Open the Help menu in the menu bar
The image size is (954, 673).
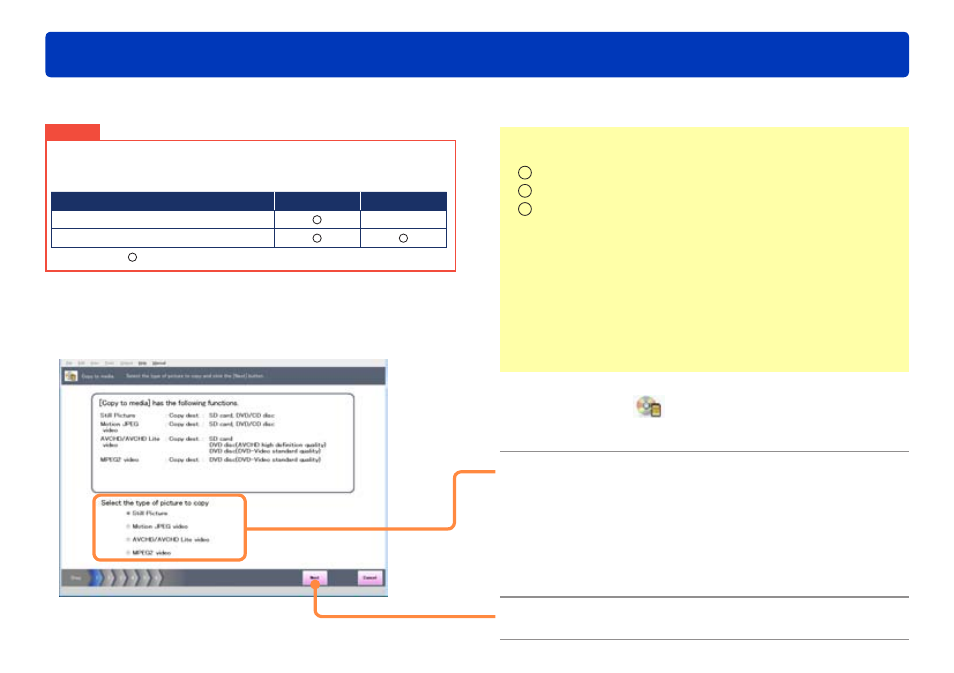coord(142,363)
